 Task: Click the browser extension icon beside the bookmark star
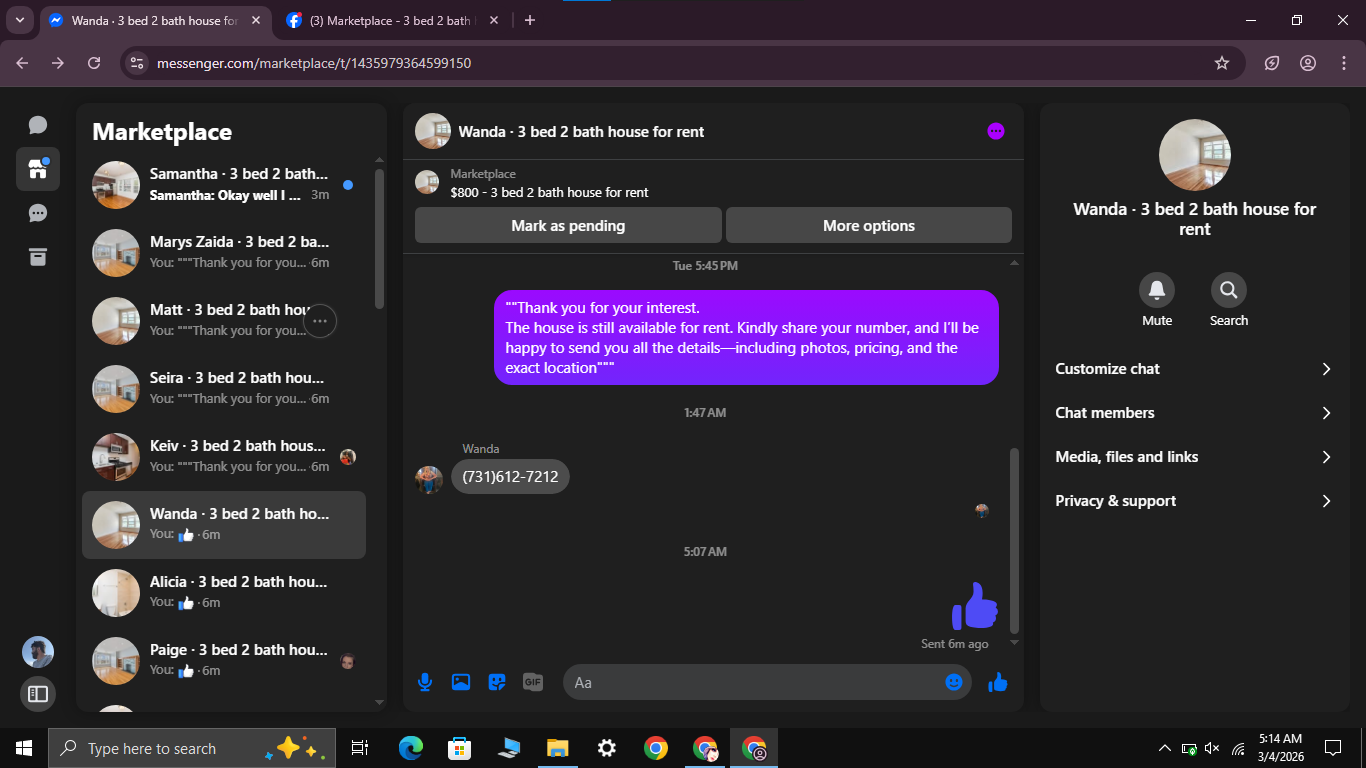coord(1272,63)
